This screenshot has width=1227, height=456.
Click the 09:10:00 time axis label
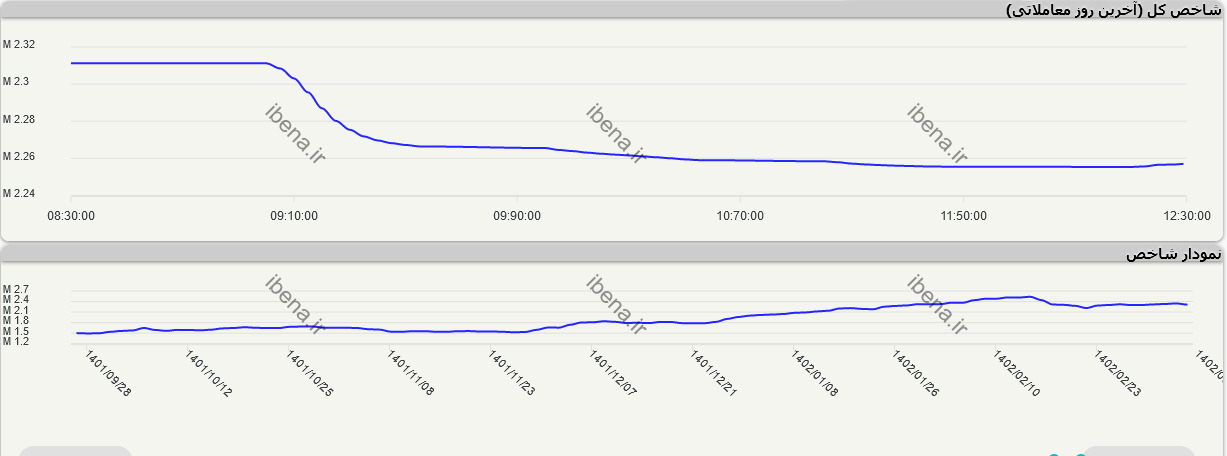294,215
